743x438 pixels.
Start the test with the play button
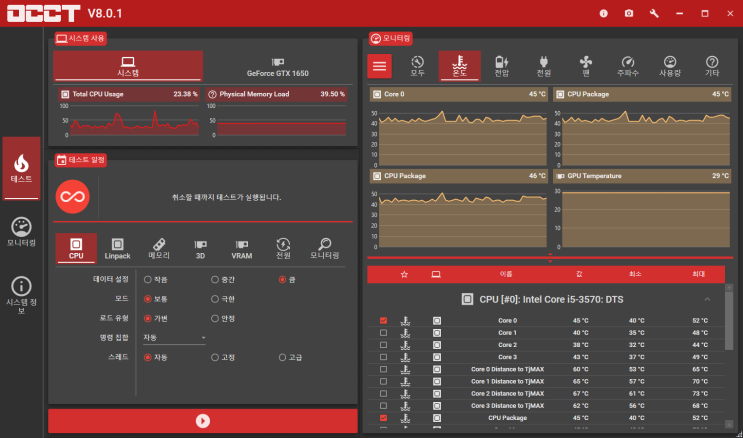203,421
